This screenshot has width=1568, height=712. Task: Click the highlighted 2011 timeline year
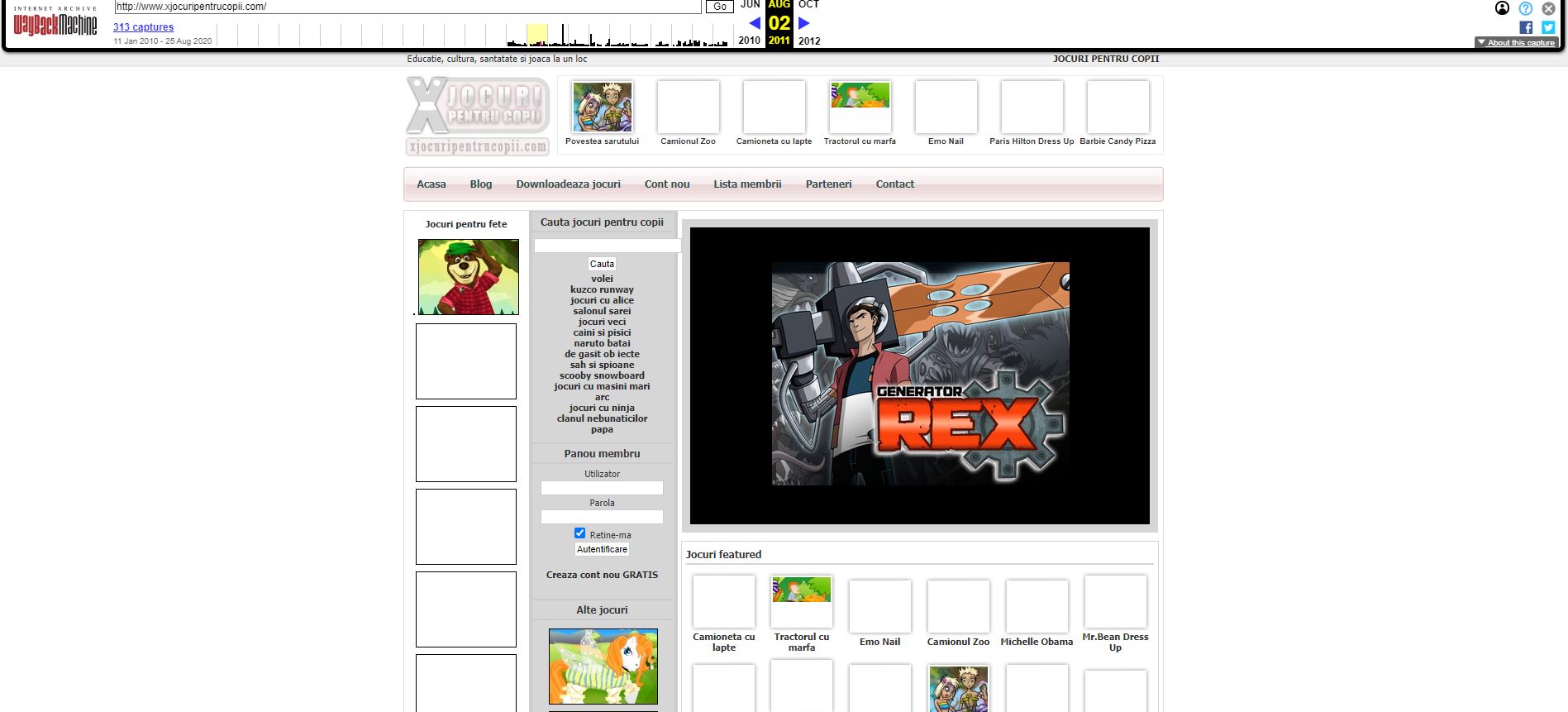(779, 40)
